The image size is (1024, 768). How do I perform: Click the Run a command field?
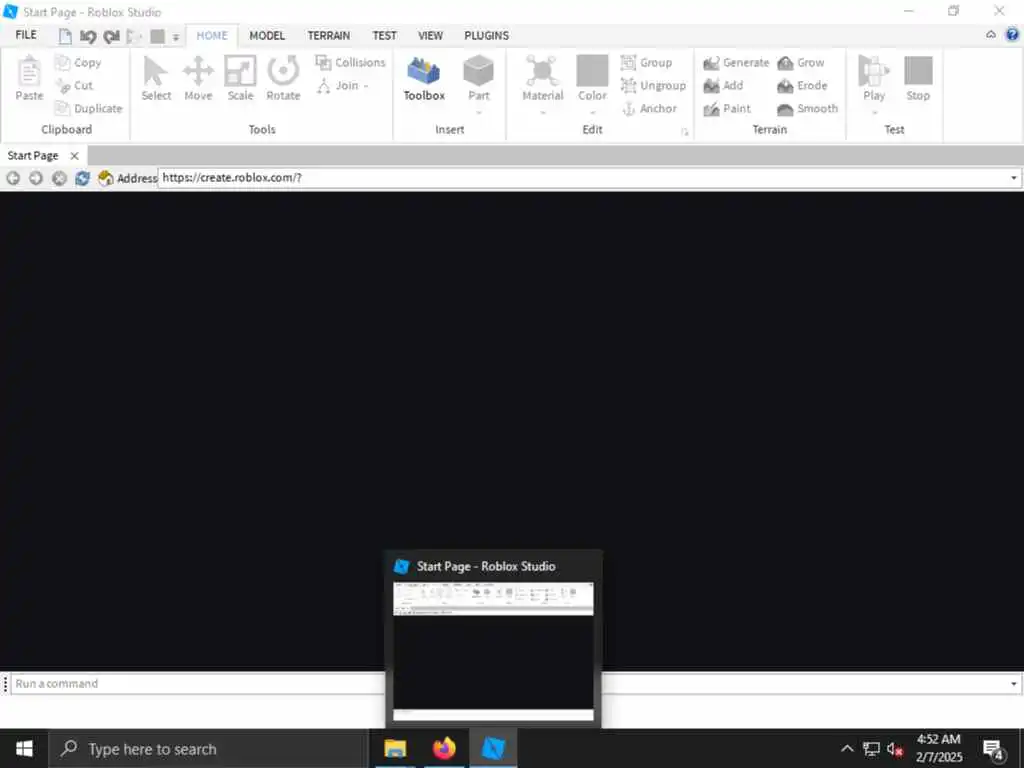(509, 684)
